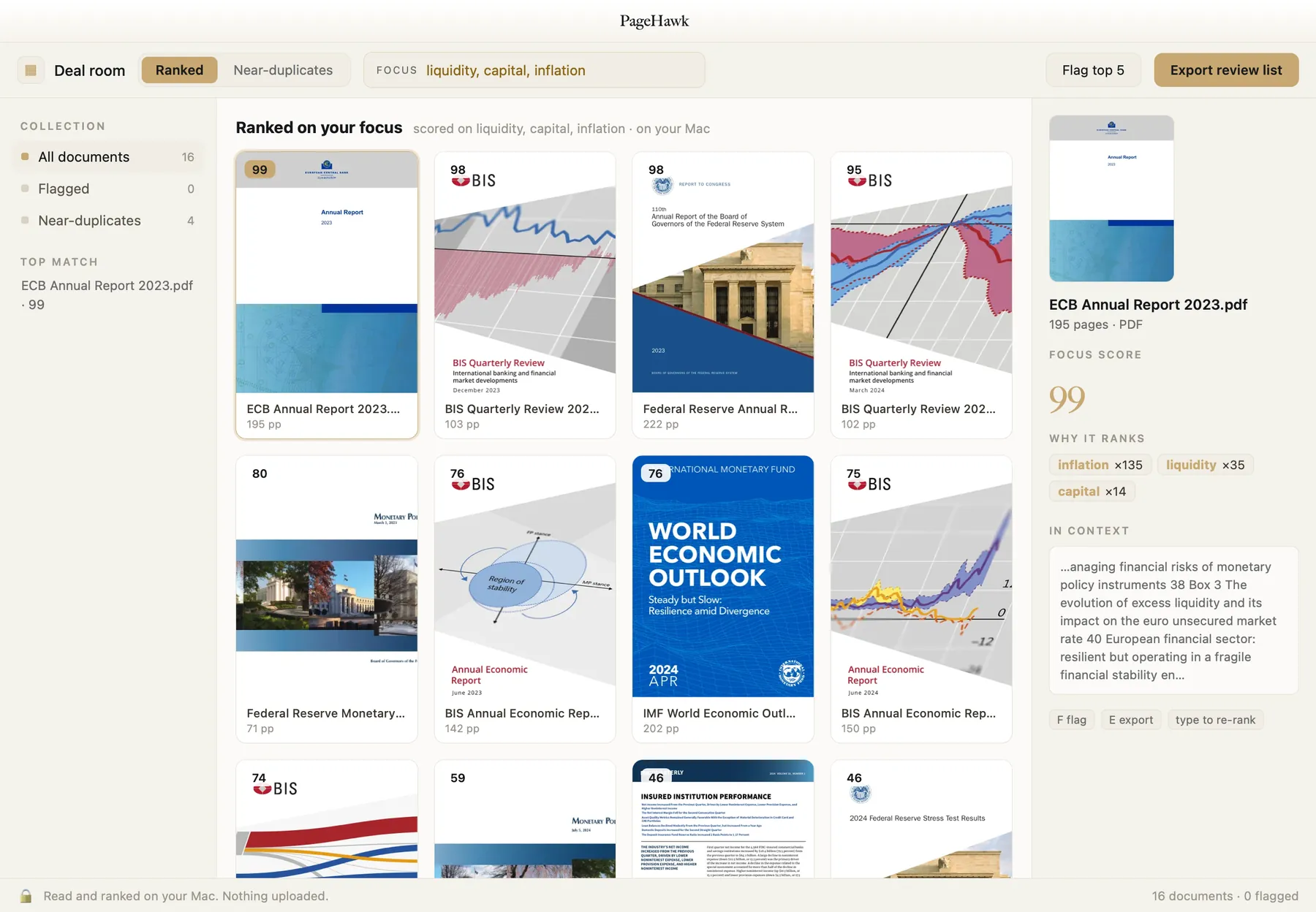Click the IMF seal on World Economic Outlook
This screenshot has height=912, width=1316.
(791, 672)
